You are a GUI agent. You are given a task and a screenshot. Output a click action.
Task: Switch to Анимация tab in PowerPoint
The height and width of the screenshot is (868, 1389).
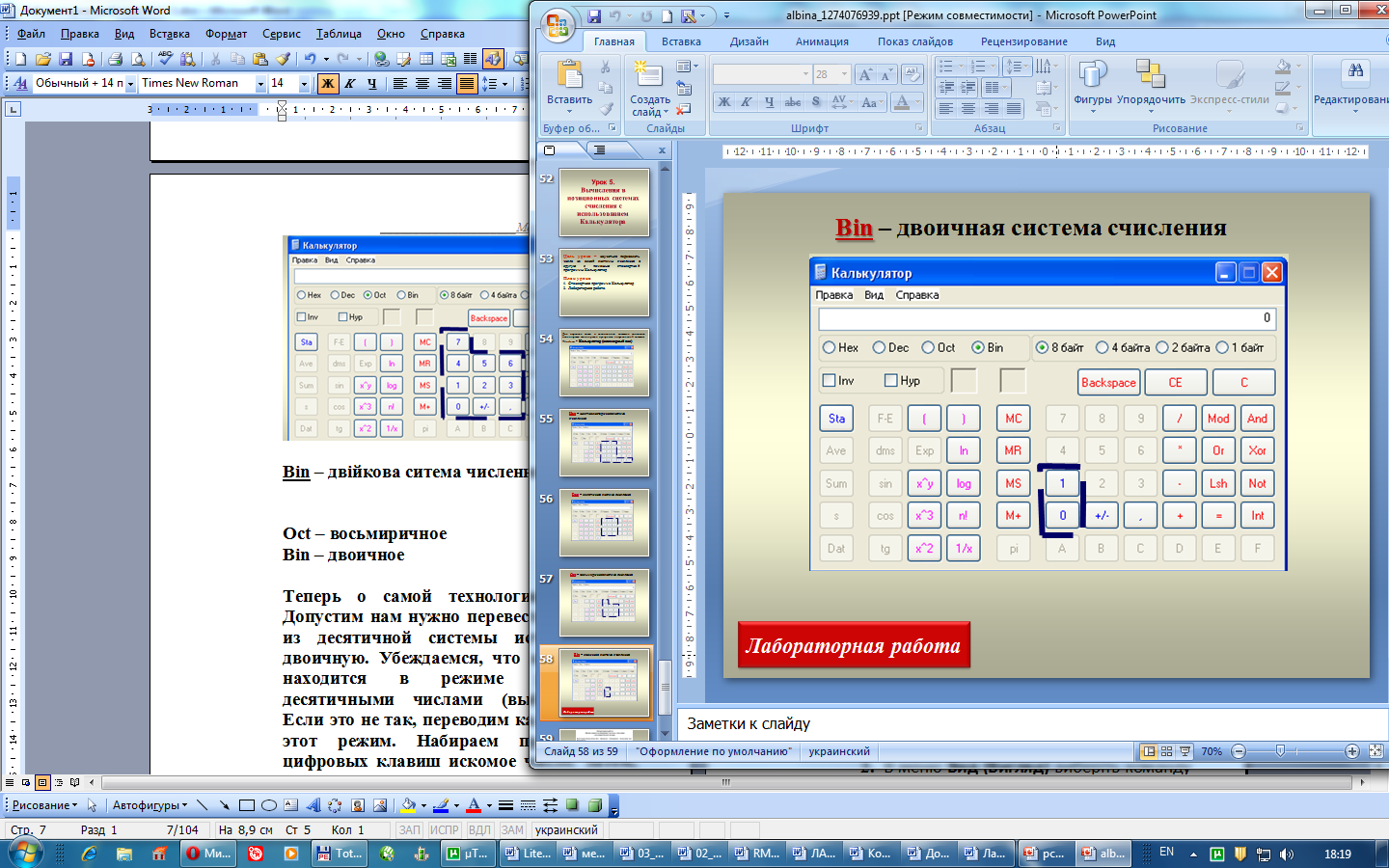point(822,41)
